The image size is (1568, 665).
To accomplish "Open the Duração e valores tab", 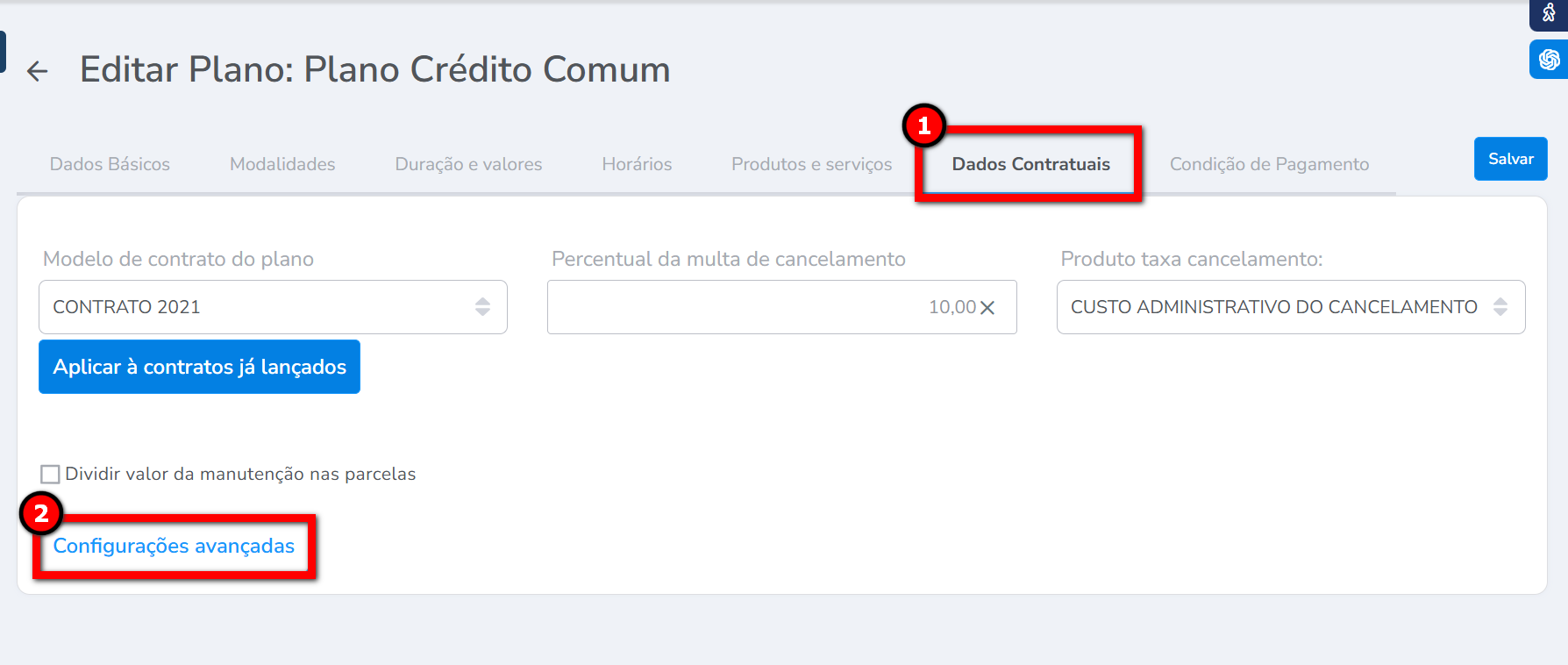I will pos(468,164).
